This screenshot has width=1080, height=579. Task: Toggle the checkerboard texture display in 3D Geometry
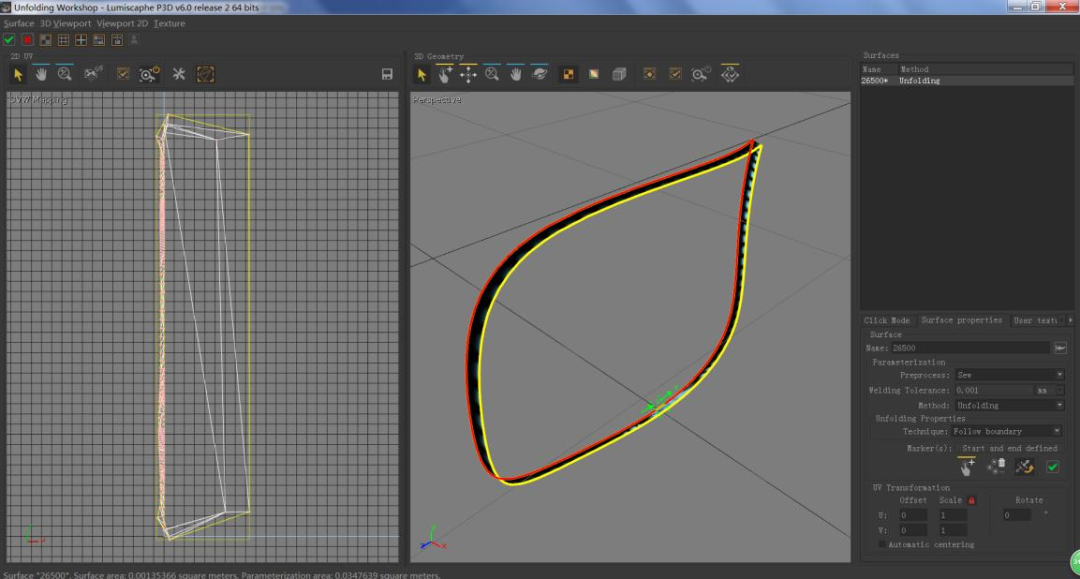pos(568,74)
